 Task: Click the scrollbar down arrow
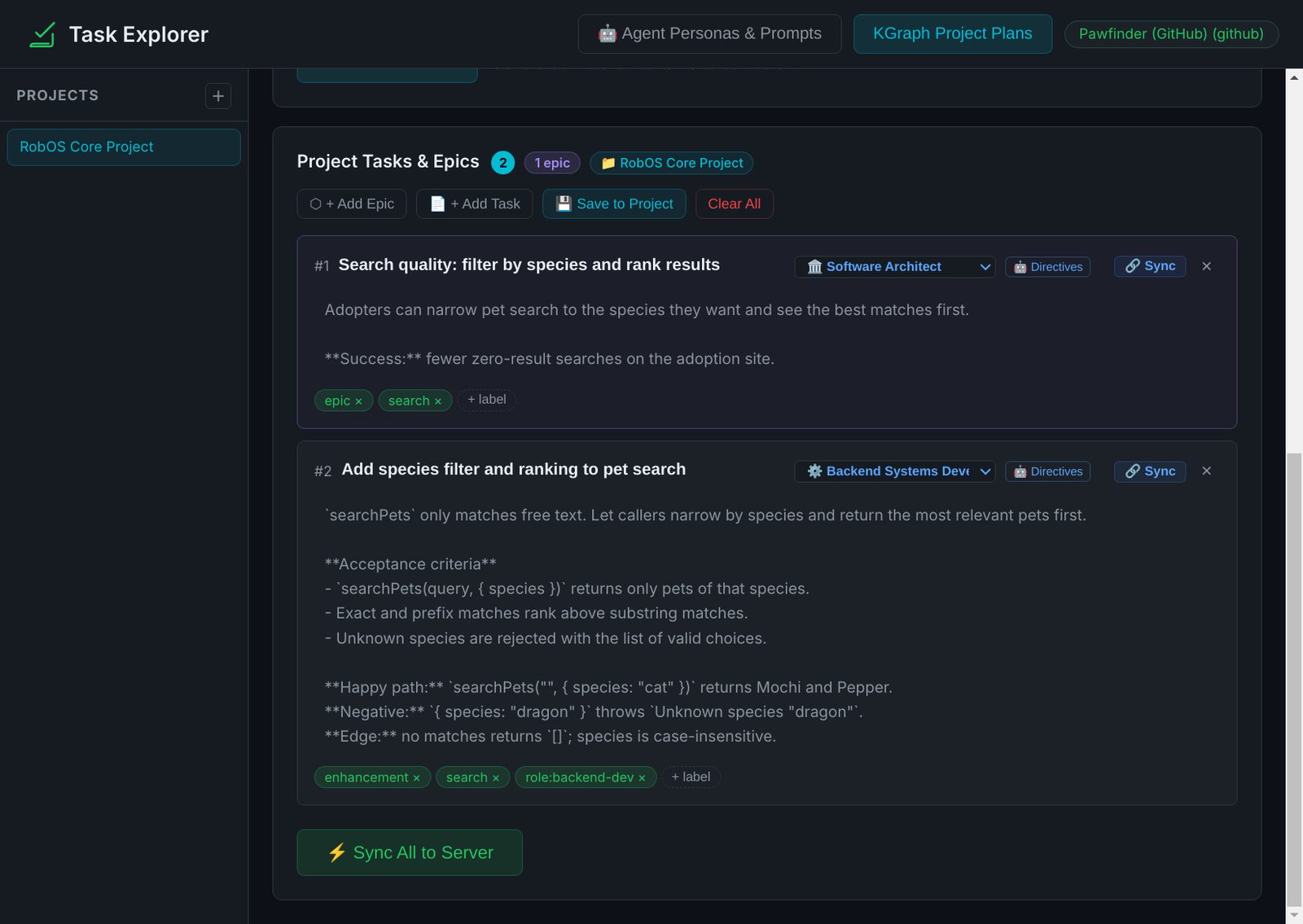(1294, 915)
